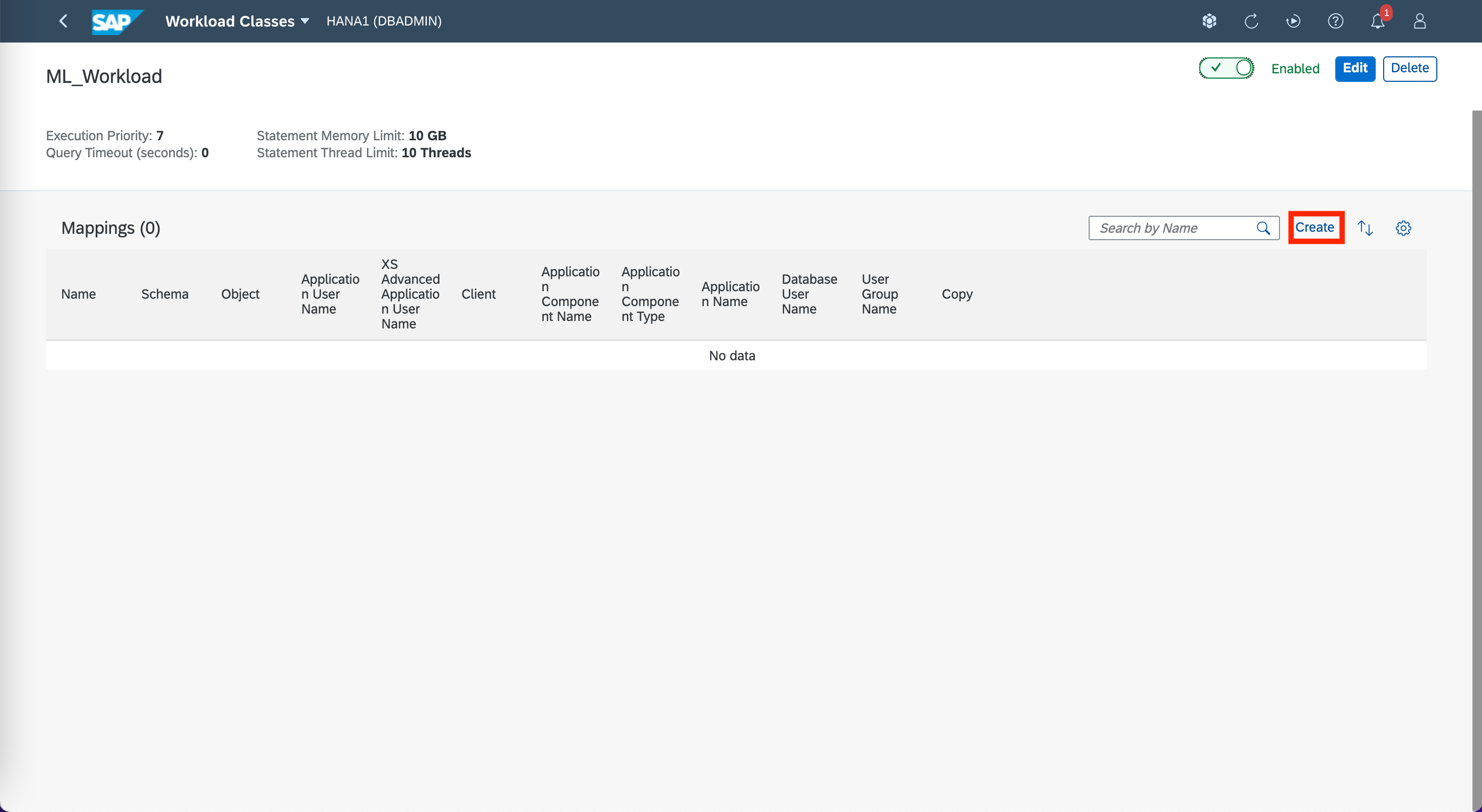1482x812 pixels.
Task: Open the user profile icon
Action: point(1419,21)
